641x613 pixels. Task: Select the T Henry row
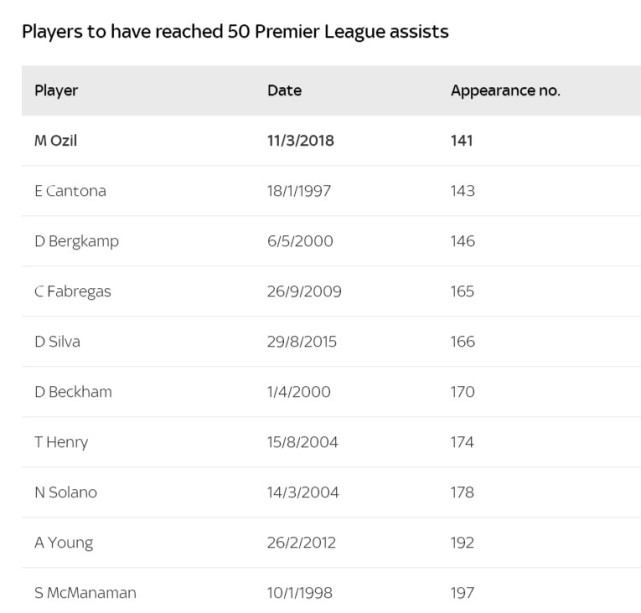tap(331, 442)
